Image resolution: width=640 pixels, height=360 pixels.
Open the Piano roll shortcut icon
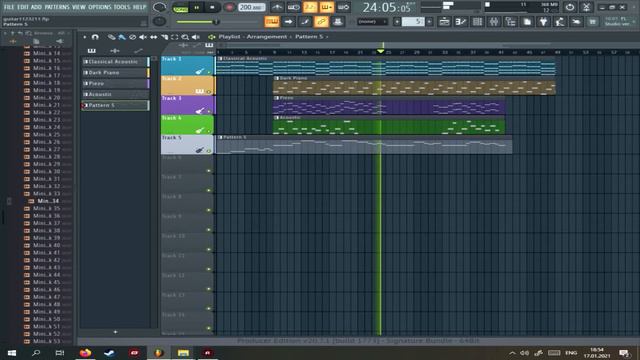pos(460,22)
